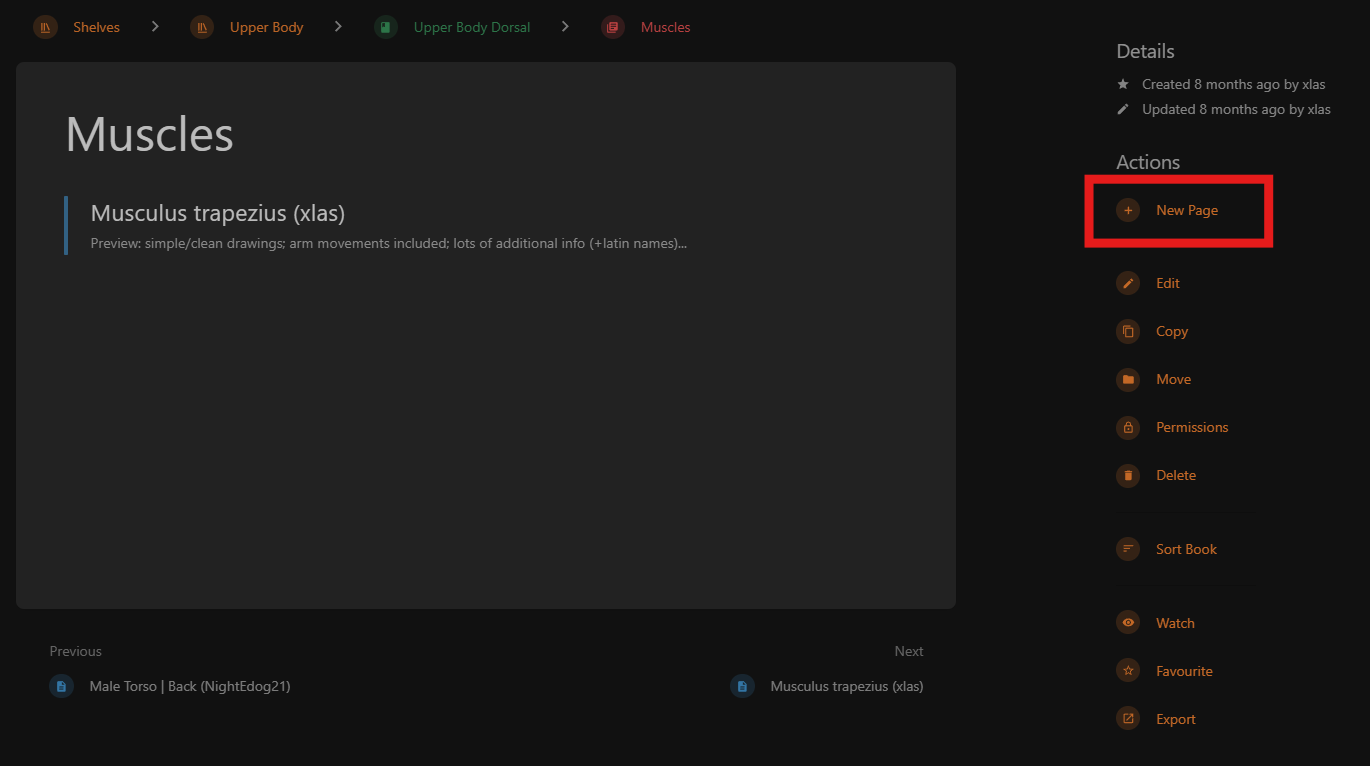Expand the chevron after Shelves breadcrumb

tap(155, 27)
